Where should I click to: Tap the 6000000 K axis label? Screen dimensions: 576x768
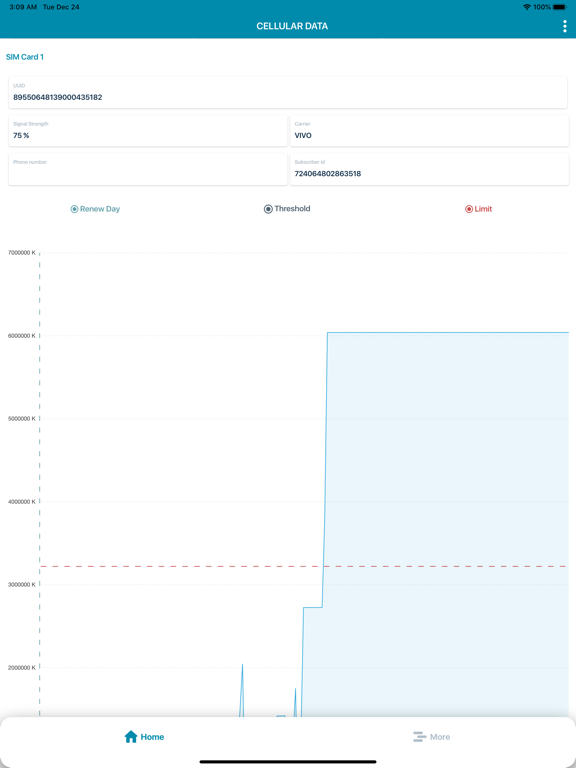[x=22, y=336]
